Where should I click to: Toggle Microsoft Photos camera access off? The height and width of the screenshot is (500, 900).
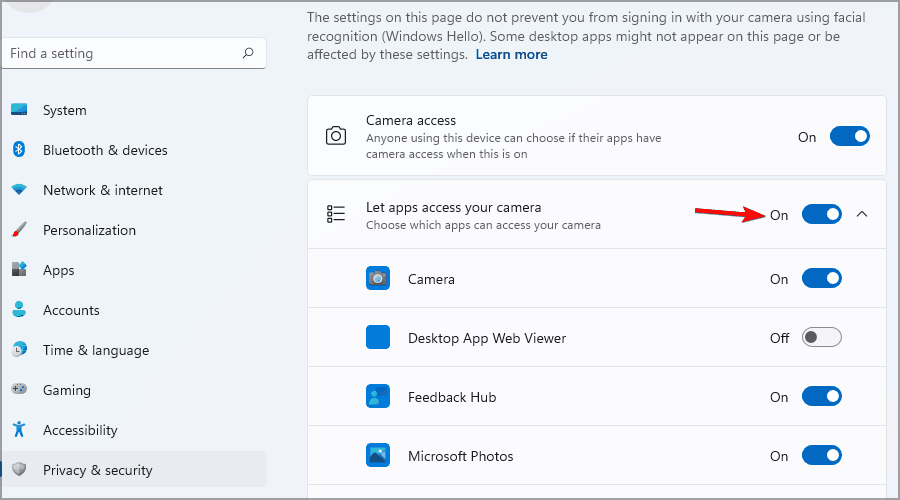[821, 456]
